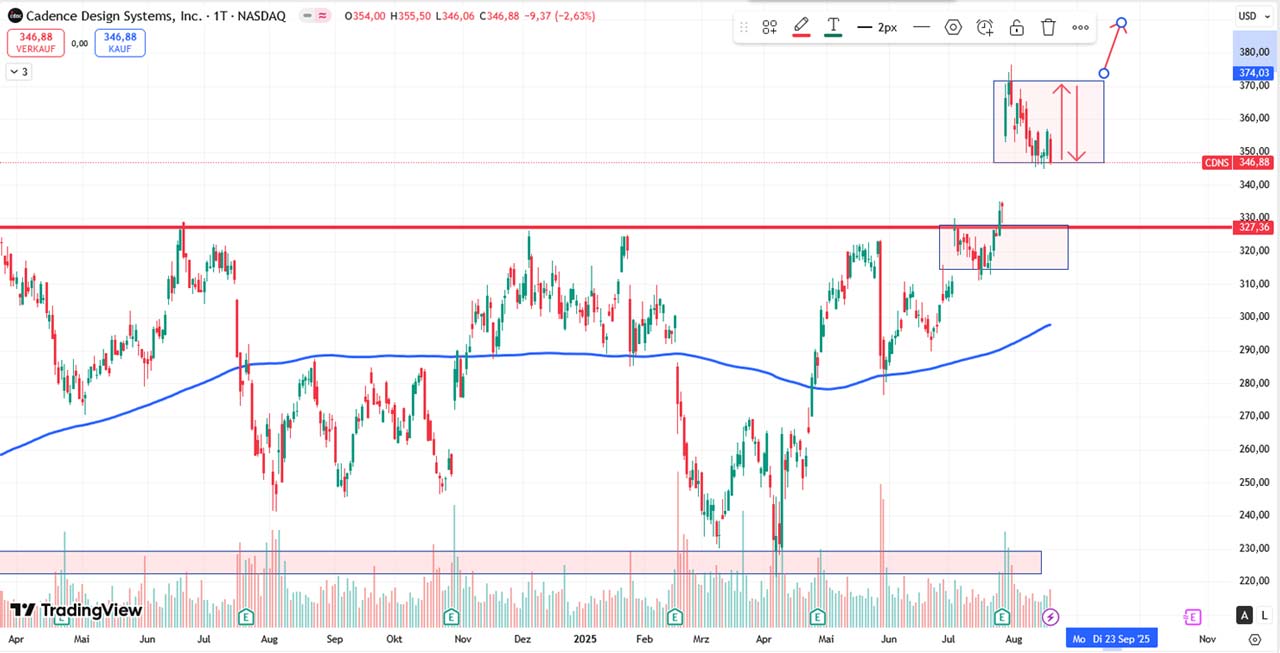Grab the floating toolbar's dotted drag handle
Image resolution: width=1280 pixels, height=653 pixels.
coord(743,27)
